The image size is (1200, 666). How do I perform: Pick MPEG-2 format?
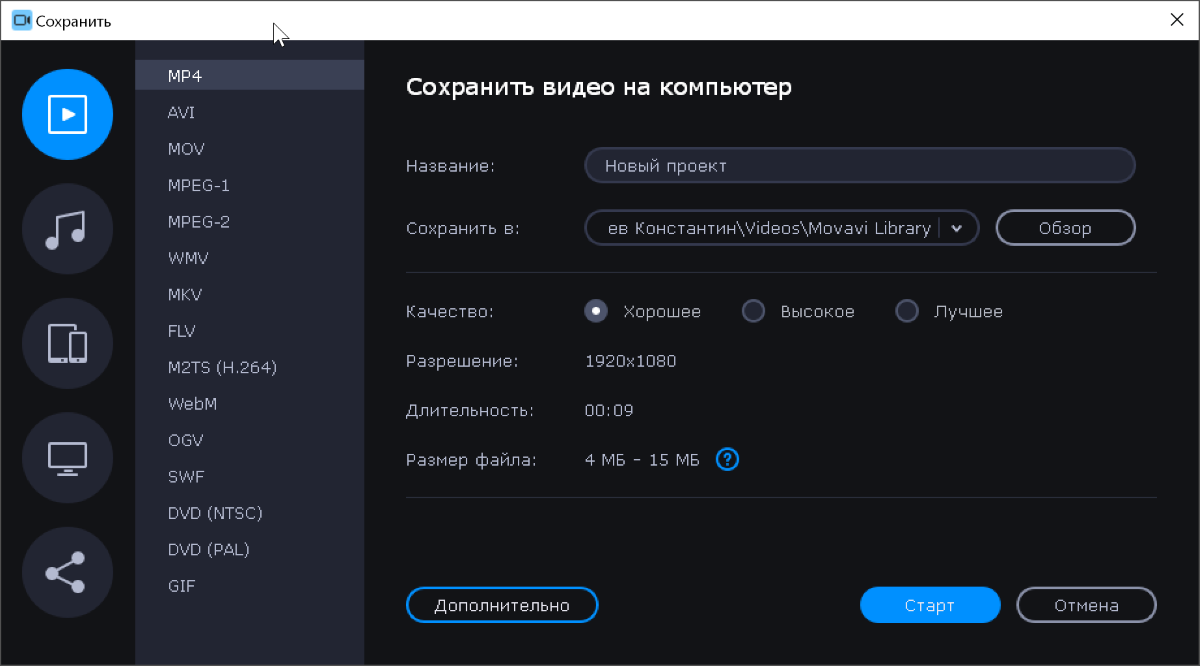pos(250,221)
